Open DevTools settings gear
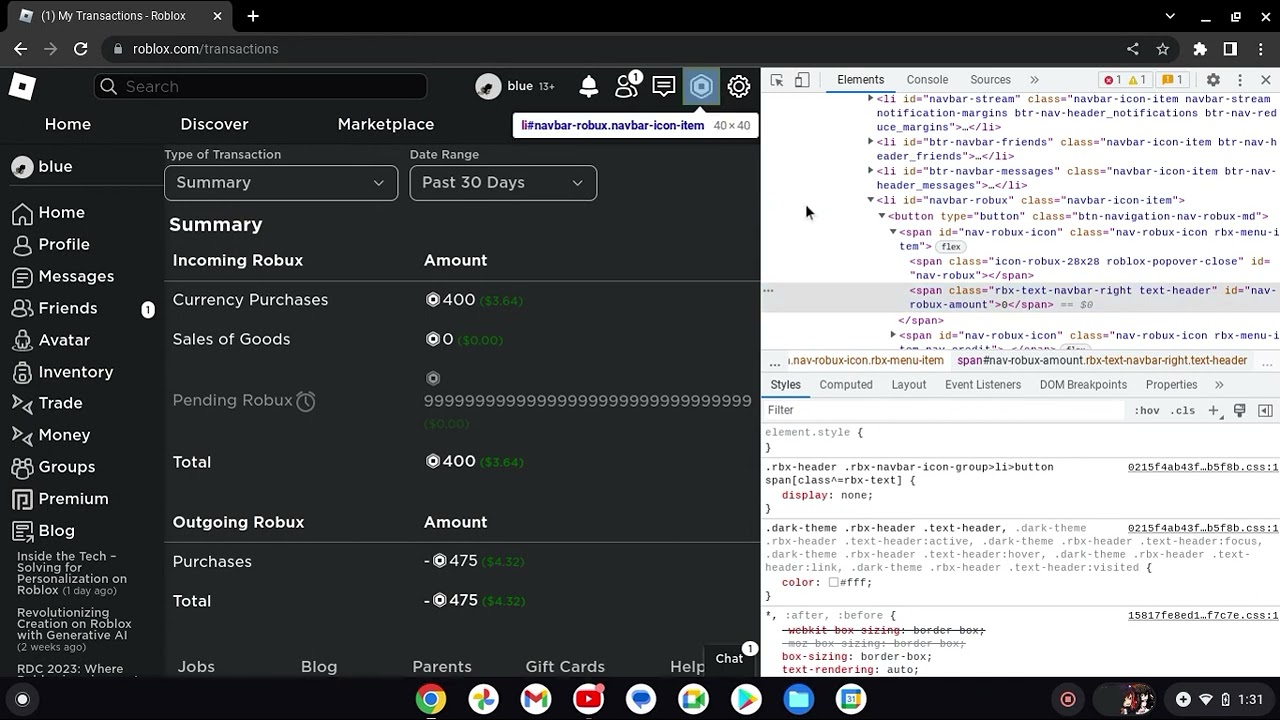This screenshot has width=1280, height=720. 1213,80
